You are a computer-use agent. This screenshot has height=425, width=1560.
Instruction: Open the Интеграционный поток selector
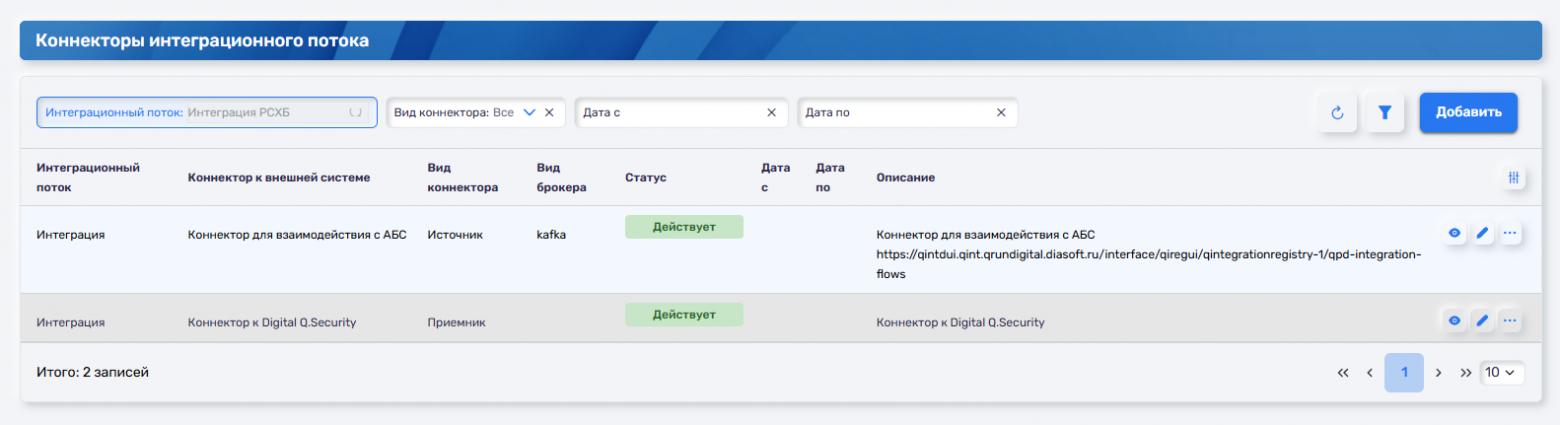click(206, 113)
